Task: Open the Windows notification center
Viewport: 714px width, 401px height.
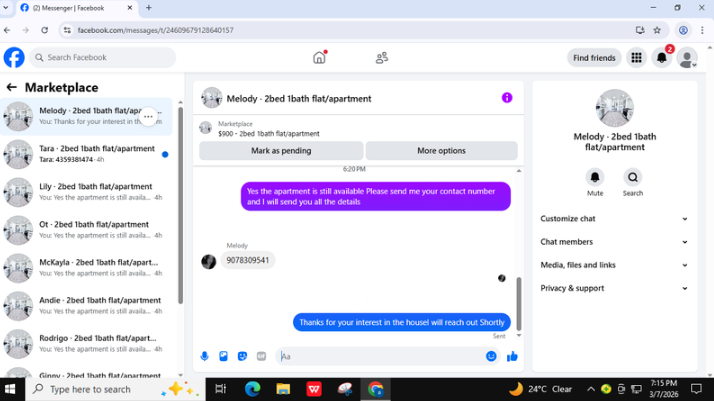Action: pyautogui.click(x=696, y=389)
